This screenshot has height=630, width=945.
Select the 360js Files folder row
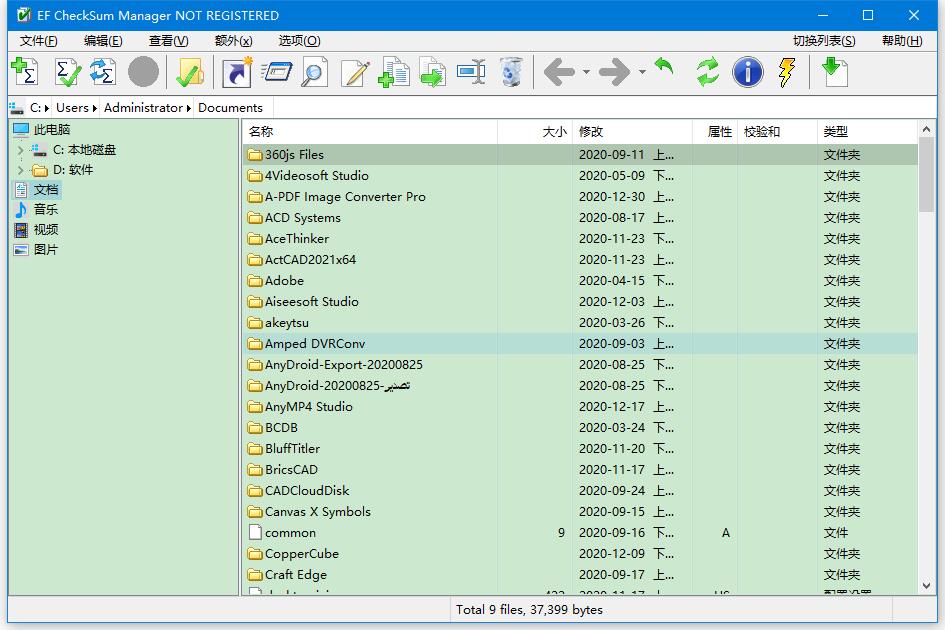click(580, 155)
